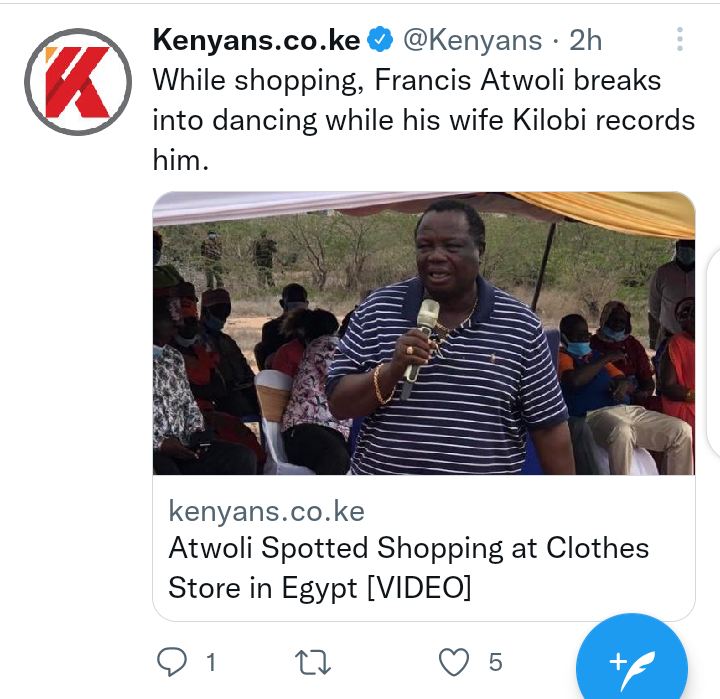
Task: Open the Kenyans.co.ke profile avatar
Action: pos(78,82)
